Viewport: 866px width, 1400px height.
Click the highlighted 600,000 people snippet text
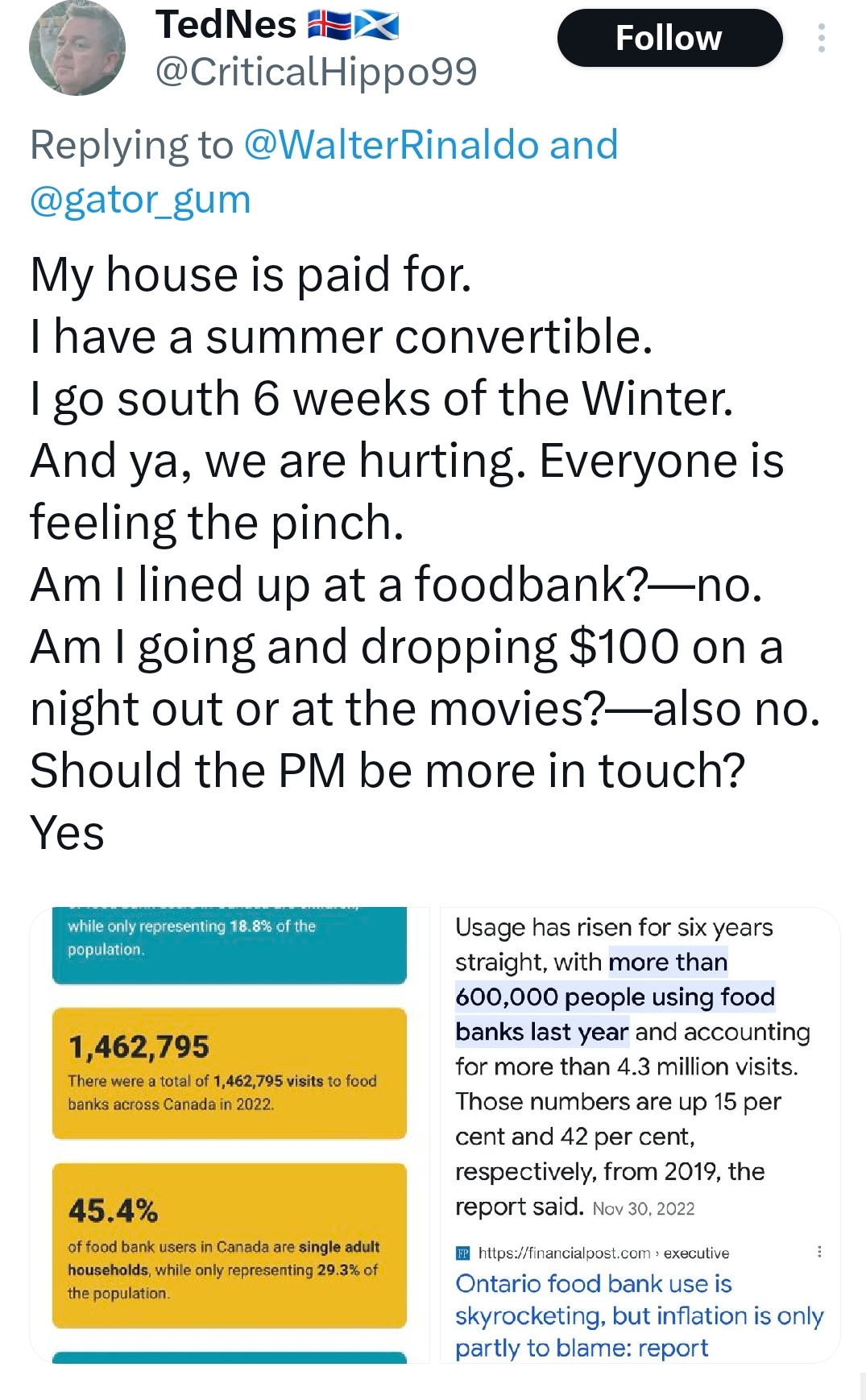point(615,997)
